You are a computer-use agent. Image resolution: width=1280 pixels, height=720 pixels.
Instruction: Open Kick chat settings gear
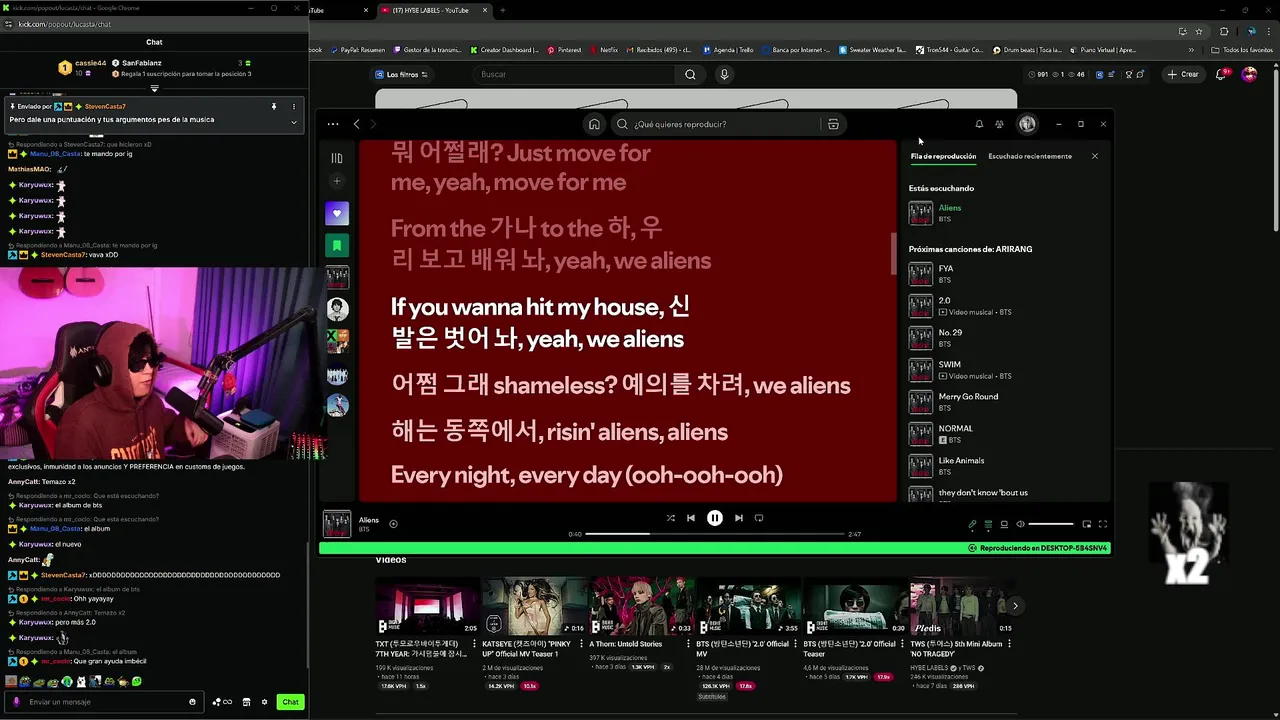point(265,702)
